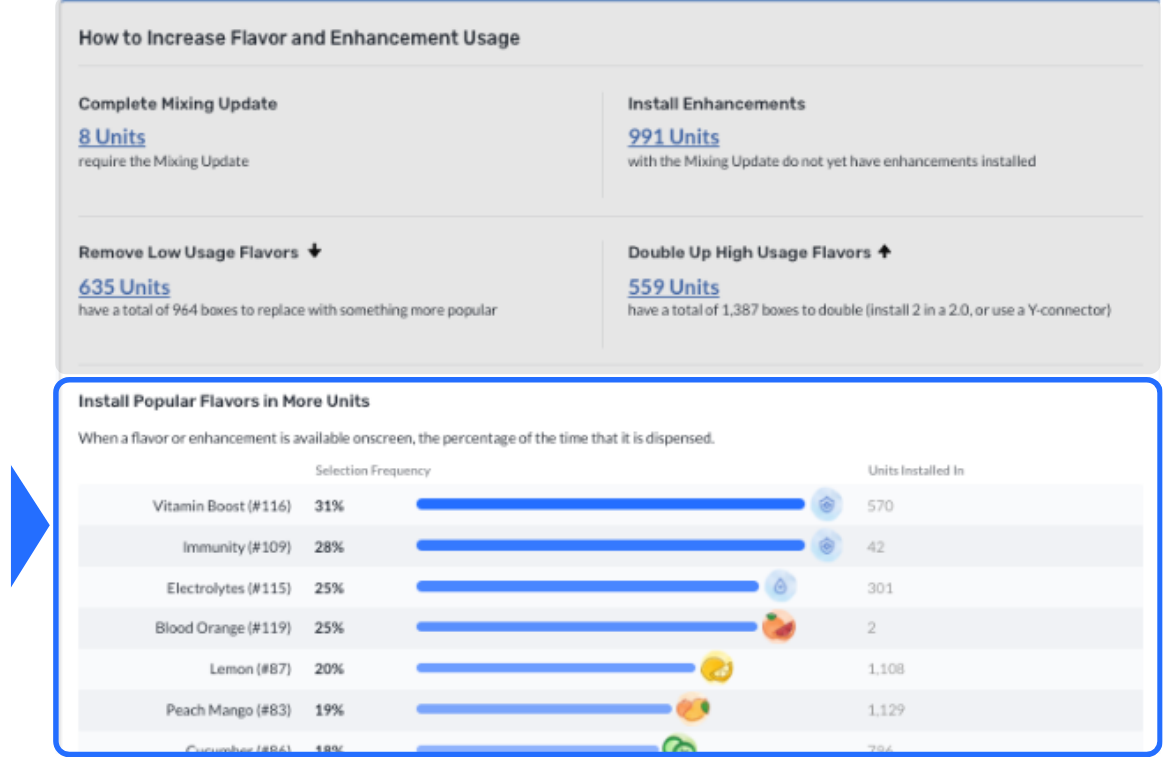Click the Units Installed In column header
The width and height of the screenshot is (1164, 763).
(x=916, y=471)
